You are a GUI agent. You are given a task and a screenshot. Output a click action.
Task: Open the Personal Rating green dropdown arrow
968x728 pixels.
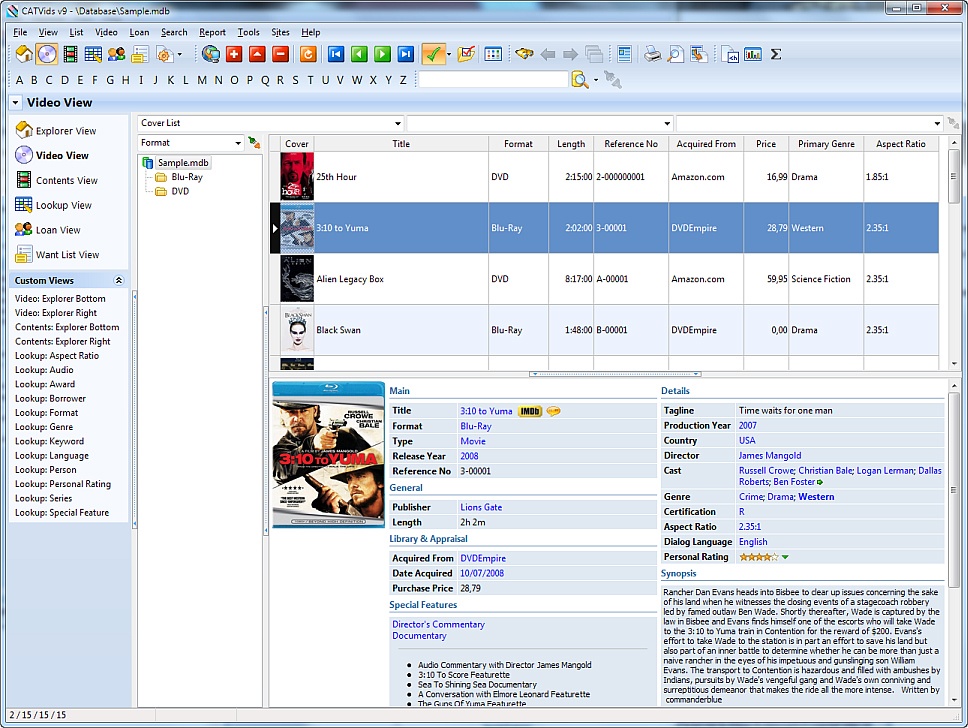click(x=785, y=557)
